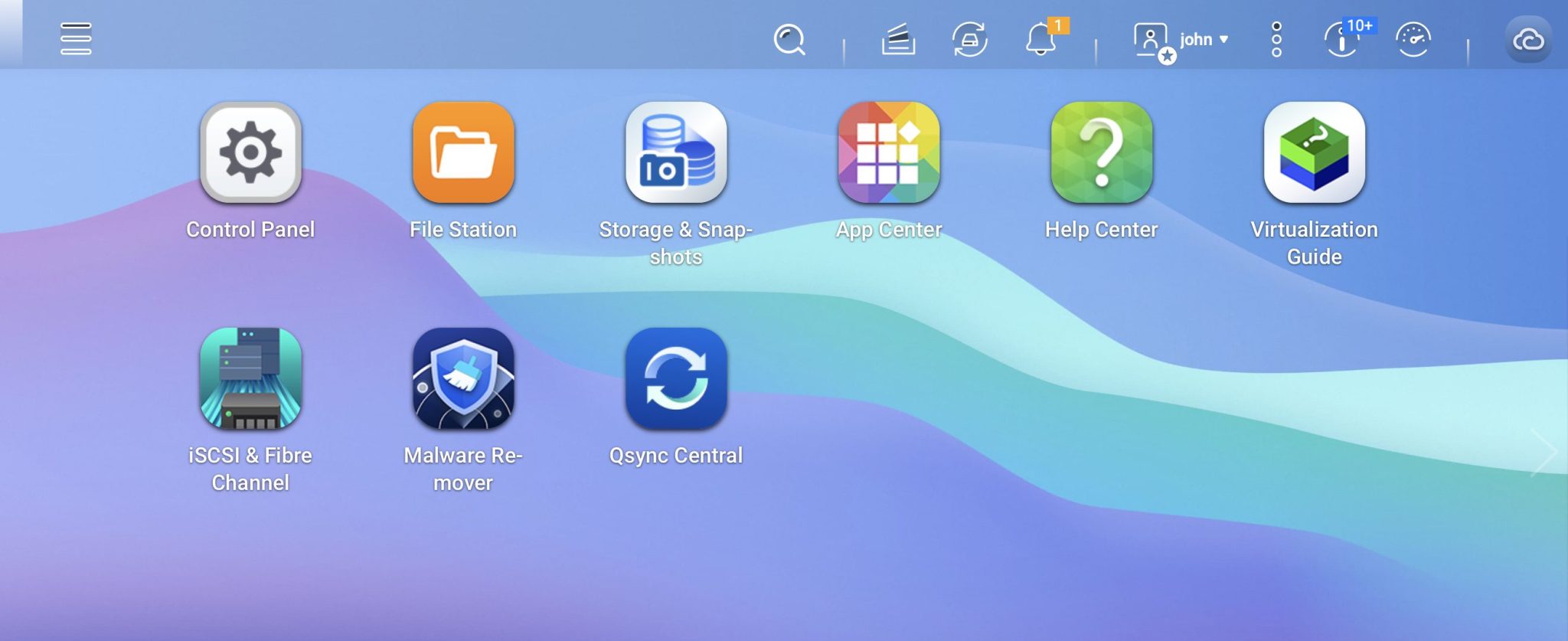This screenshot has width=1568, height=641.
Task: Open the resource monitor dashboard gauge
Action: 1413,39
